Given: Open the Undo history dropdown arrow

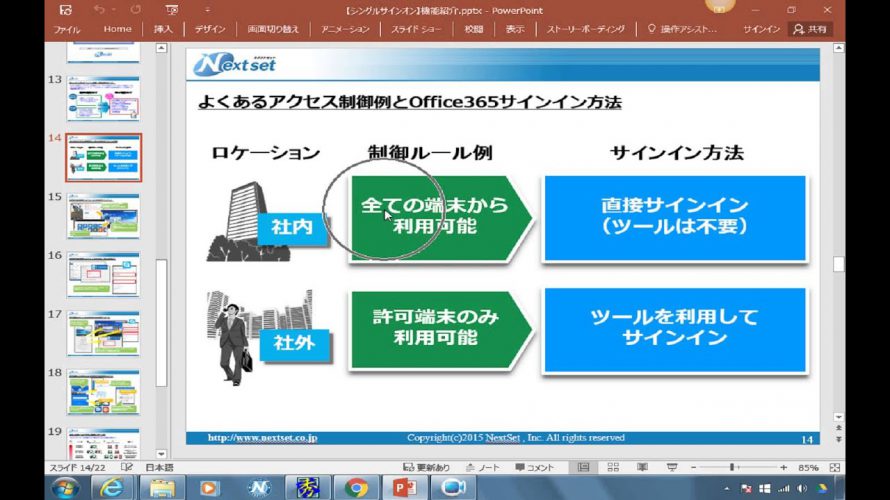Looking at the screenshot, I should 114,10.
